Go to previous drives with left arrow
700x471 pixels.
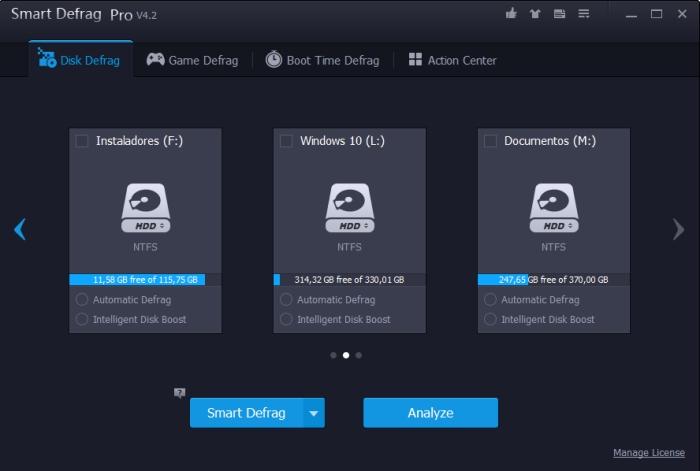click(20, 229)
